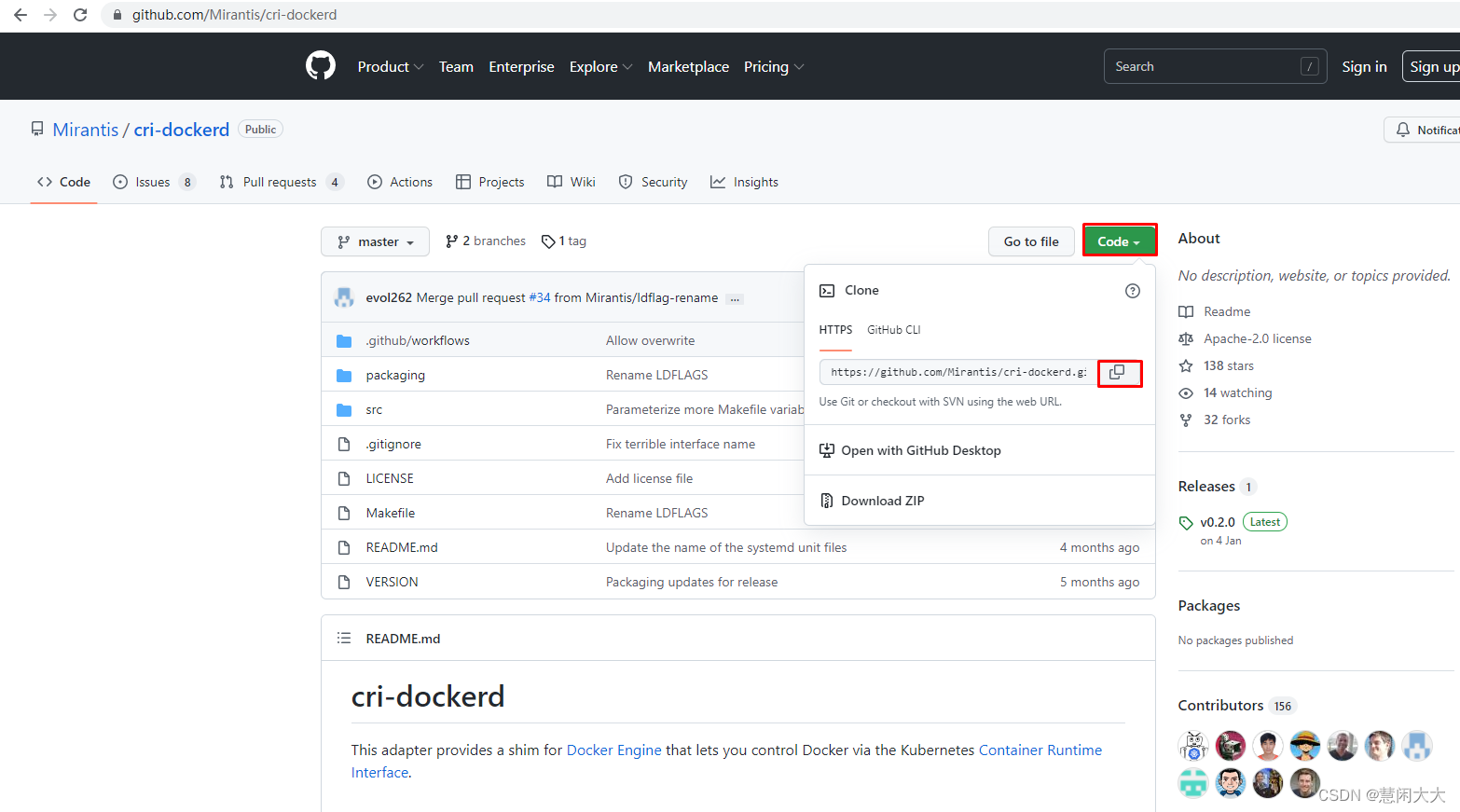
Task: View the 1 tag link
Action: 564,241
